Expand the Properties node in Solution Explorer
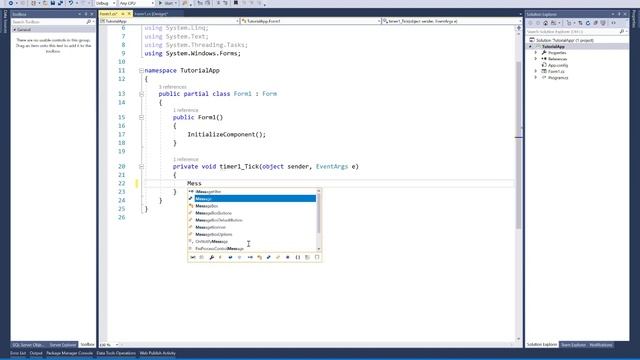The height and width of the screenshot is (360, 640). point(536,53)
